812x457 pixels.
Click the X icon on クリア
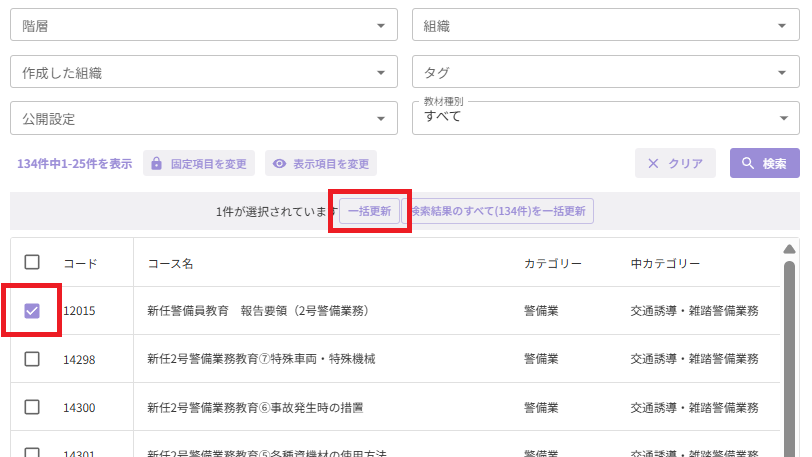[653, 164]
